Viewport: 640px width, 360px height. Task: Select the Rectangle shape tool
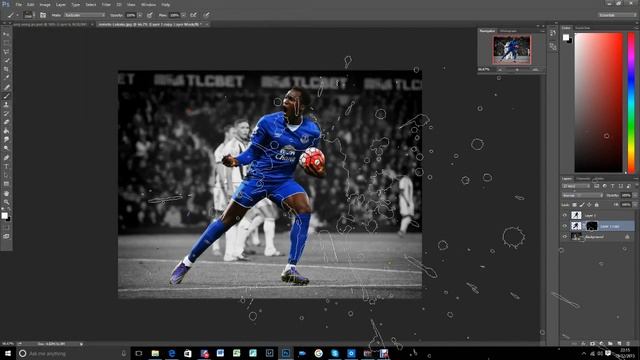pos(6,184)
